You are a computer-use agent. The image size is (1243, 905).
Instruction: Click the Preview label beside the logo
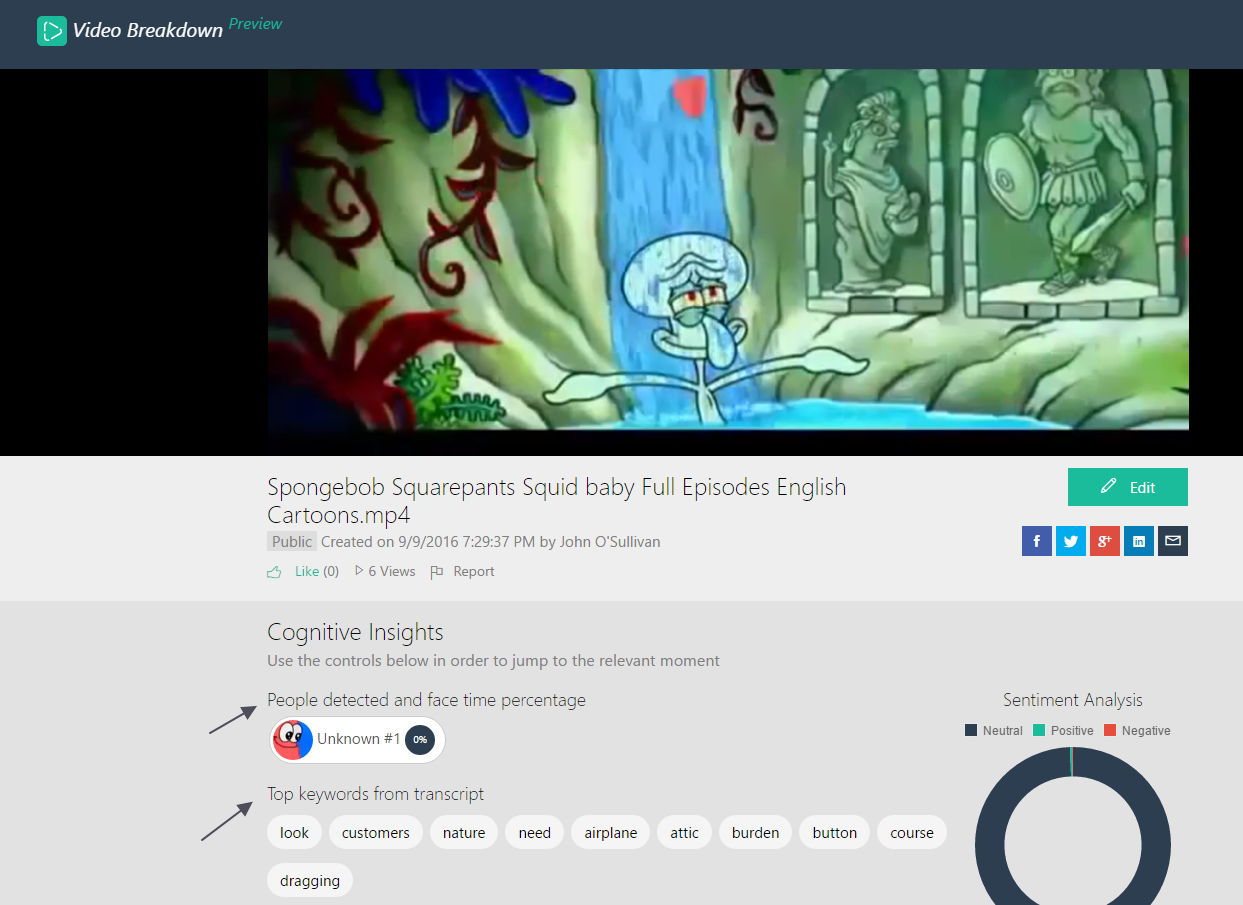pos(256,23)
